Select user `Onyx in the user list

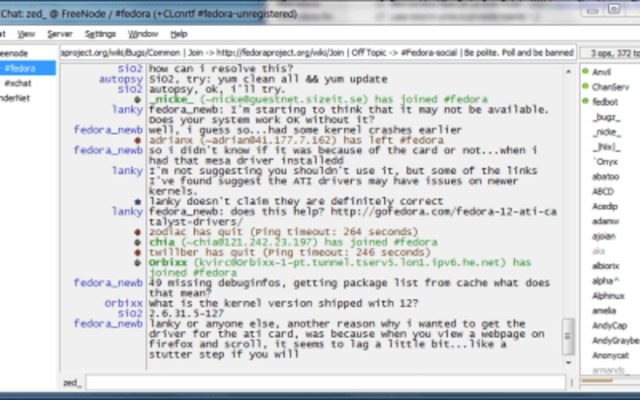point(605,162)
